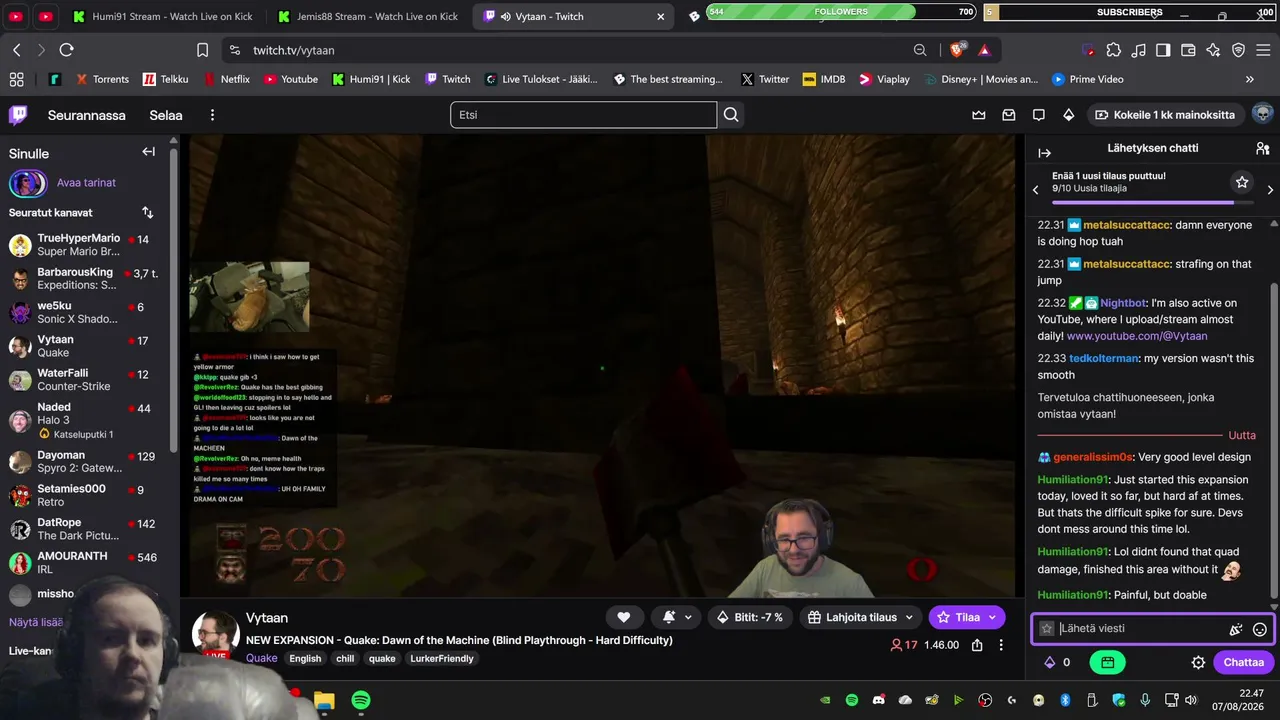Open the Leo AI sparkle icon
Viewport: 1280px width, 720px height.
[x=1213, y=50]
